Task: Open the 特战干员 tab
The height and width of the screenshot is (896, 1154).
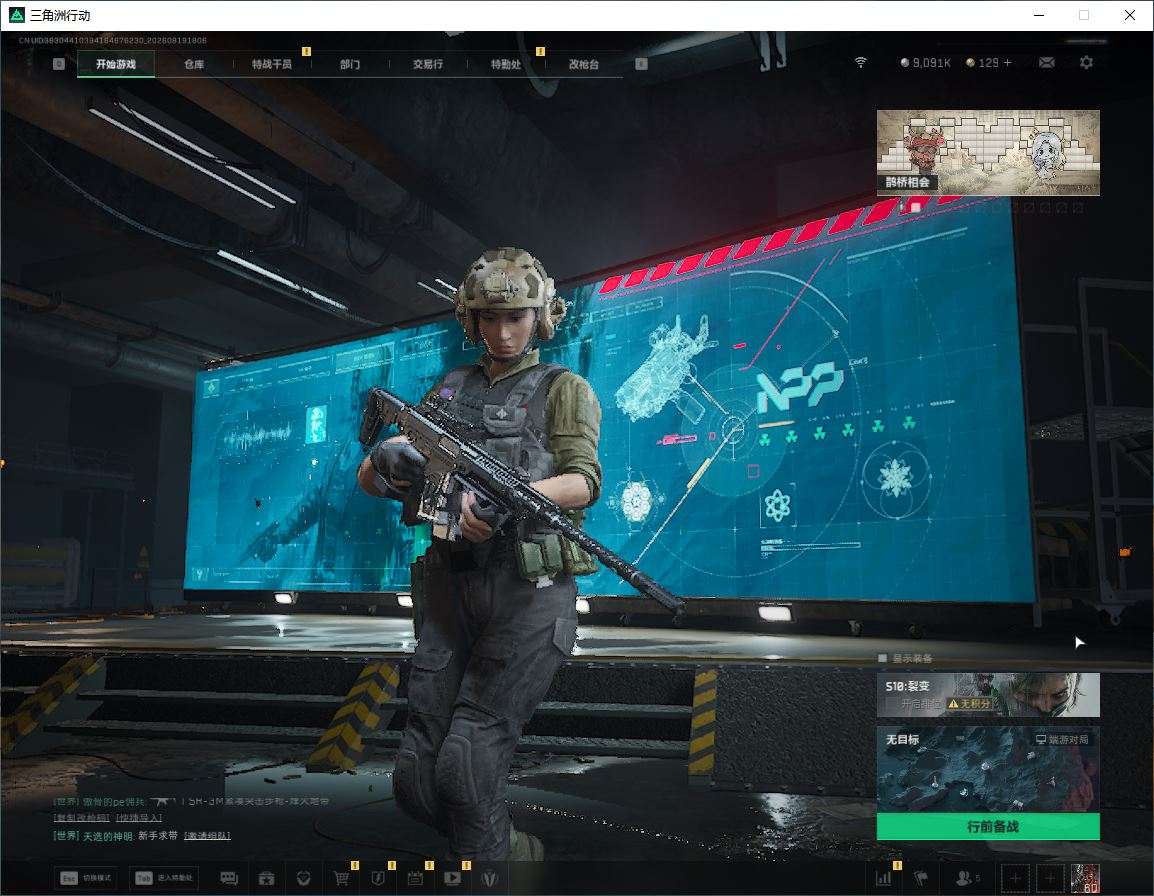Action: click(x=272, y=64)
